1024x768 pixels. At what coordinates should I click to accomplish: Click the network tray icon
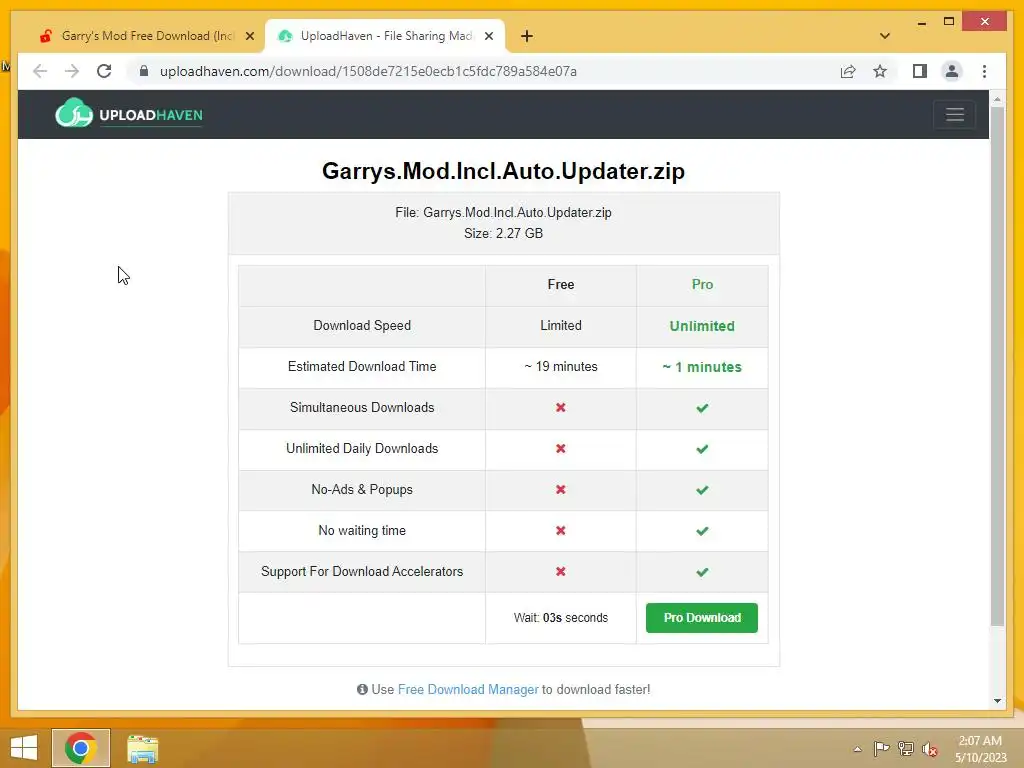(905, 749)
